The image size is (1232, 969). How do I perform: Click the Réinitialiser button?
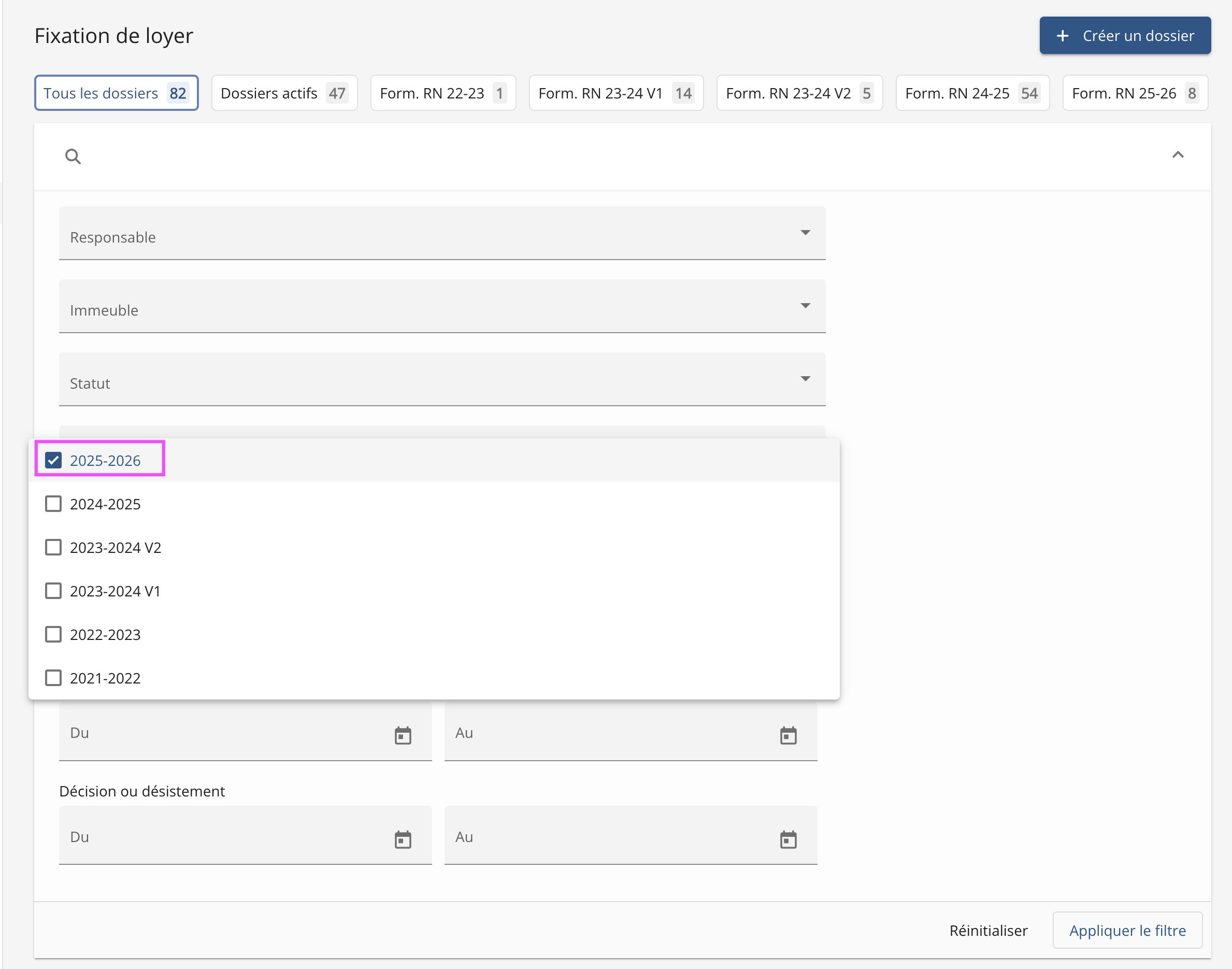(988, 931)
